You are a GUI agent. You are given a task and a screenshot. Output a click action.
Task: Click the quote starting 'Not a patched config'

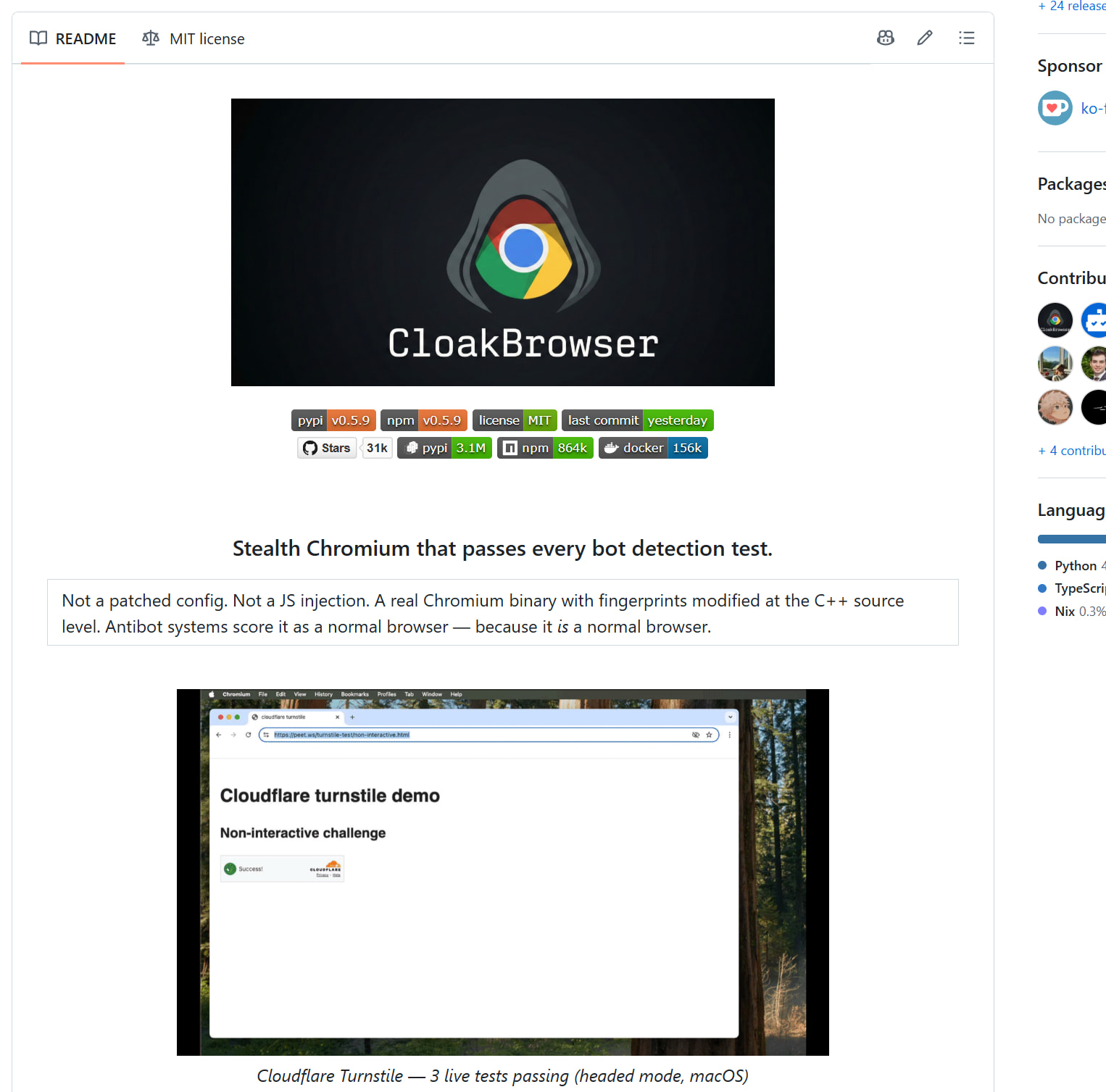coord(503,613)
